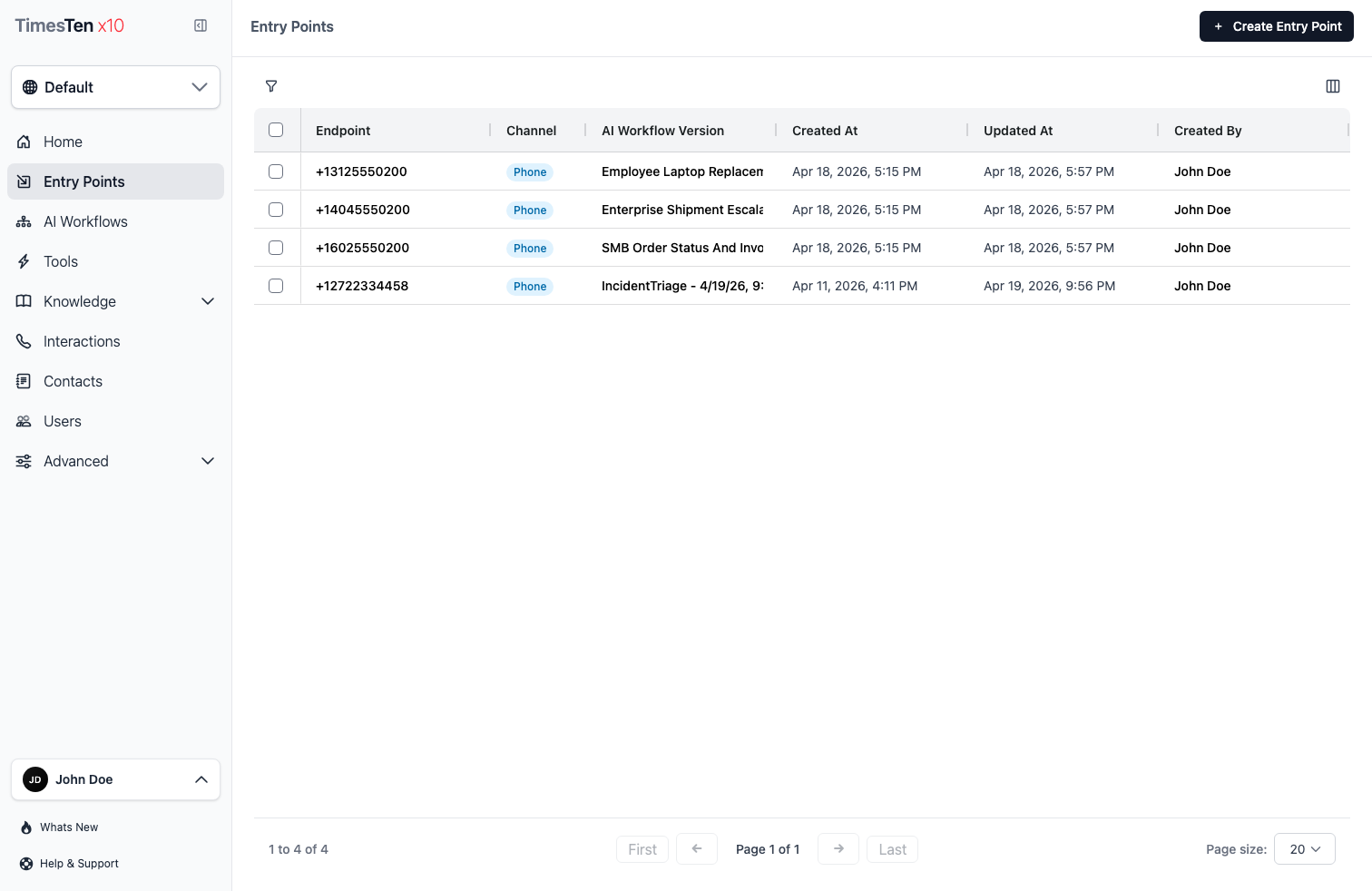Click the TimesTen x10 logo

[x=69, y=25]
